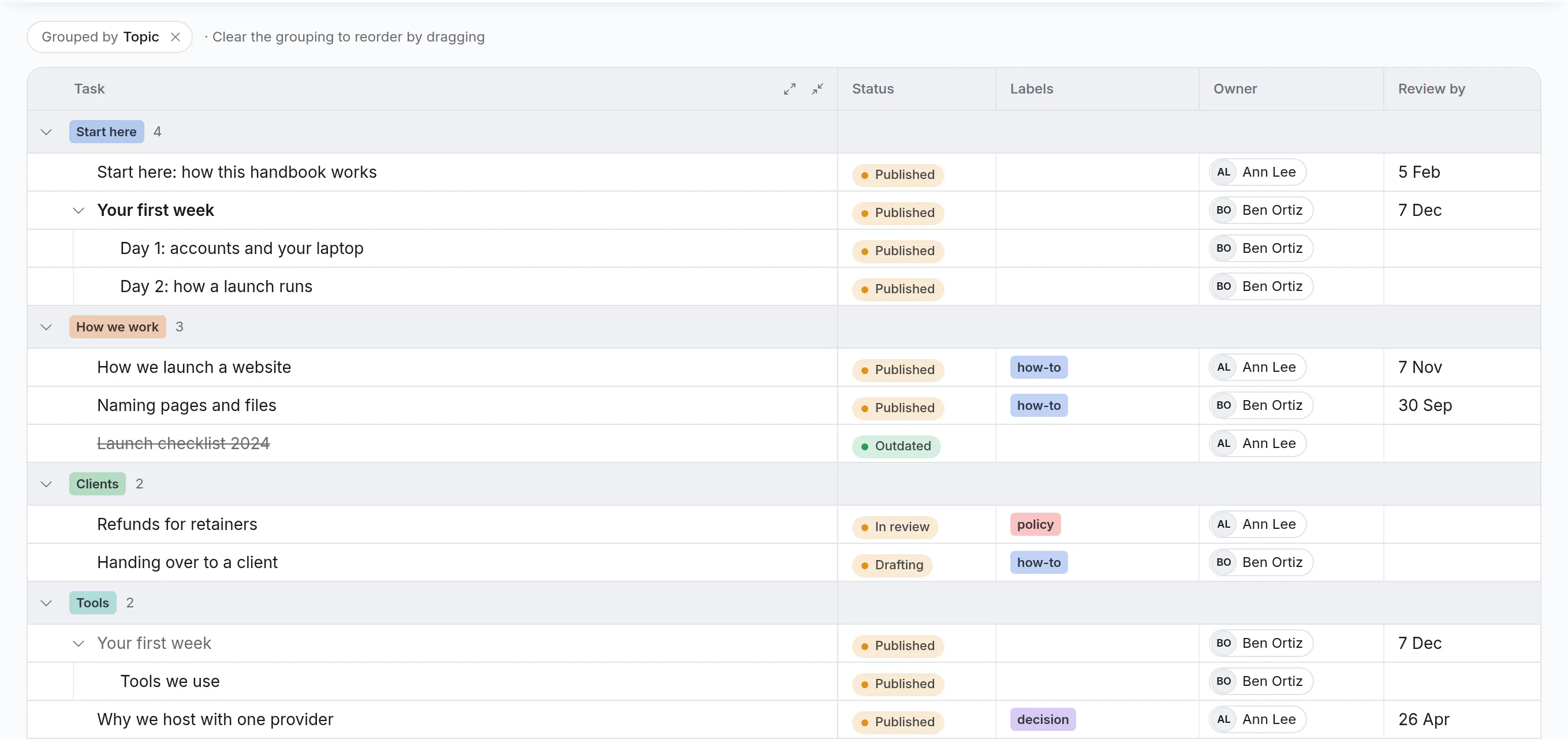This screenshot has width=1568, height=739.
Task: Collapse Your first week under Tools
Action: 79,643
